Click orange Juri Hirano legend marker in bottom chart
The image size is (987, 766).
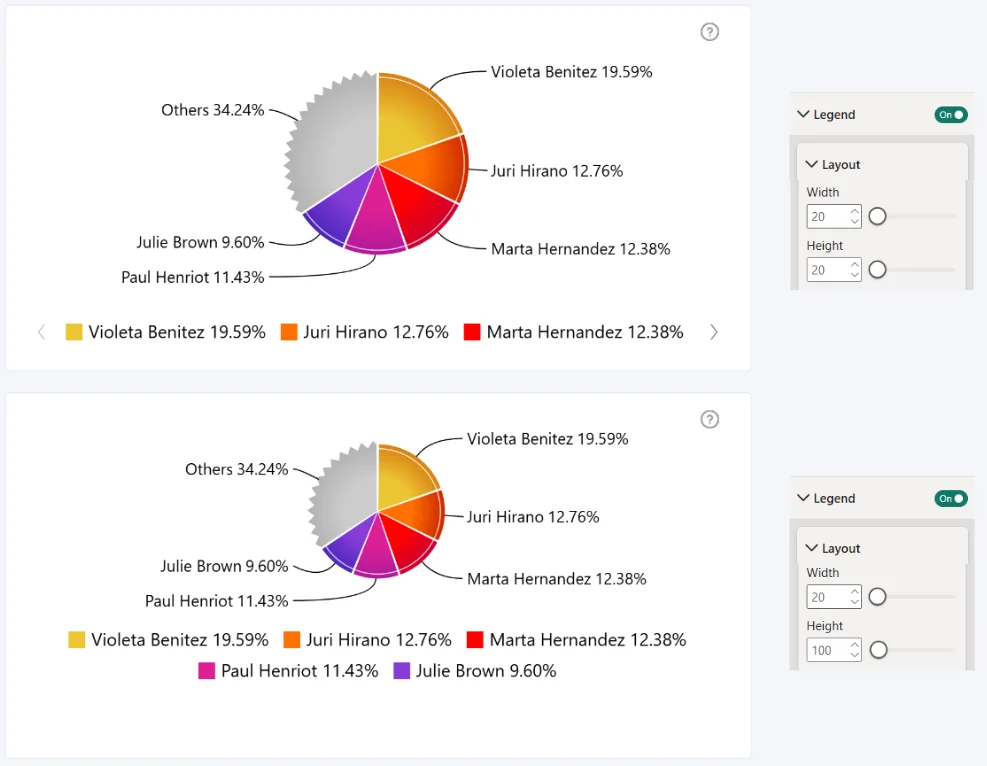(x=291, y=639)
